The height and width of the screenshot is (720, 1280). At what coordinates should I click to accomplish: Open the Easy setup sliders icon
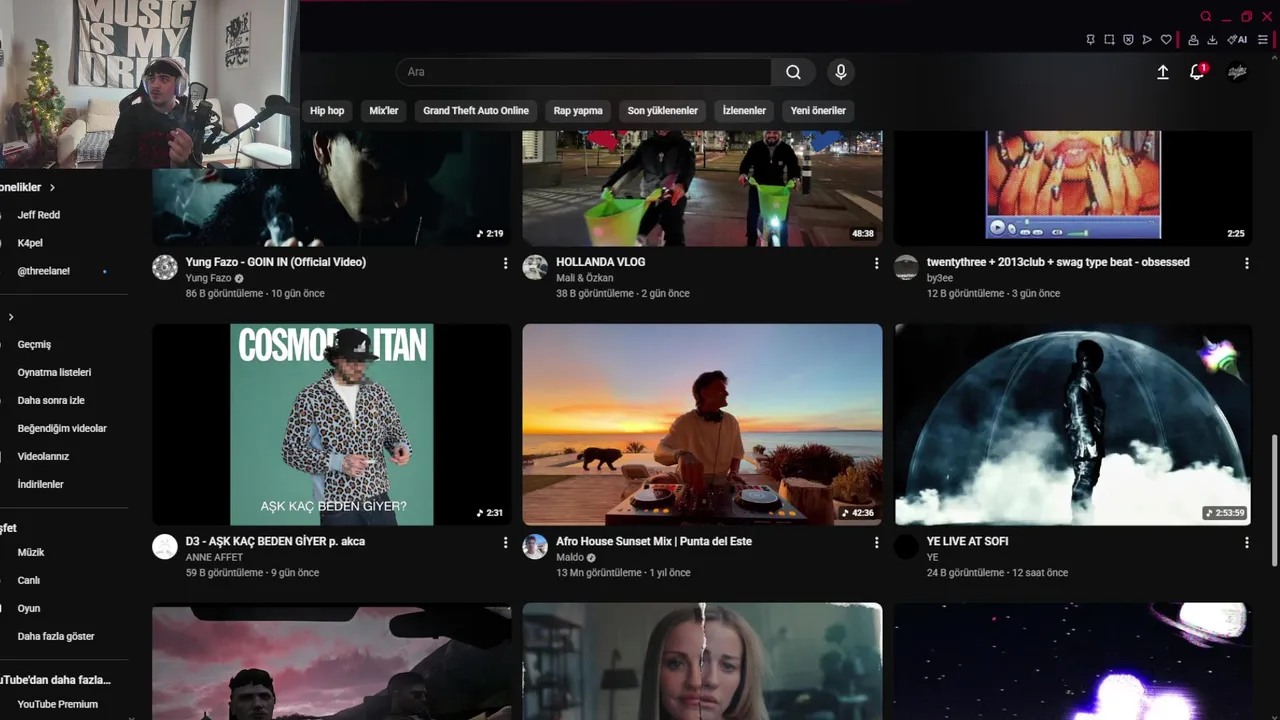click(1262, 40)
